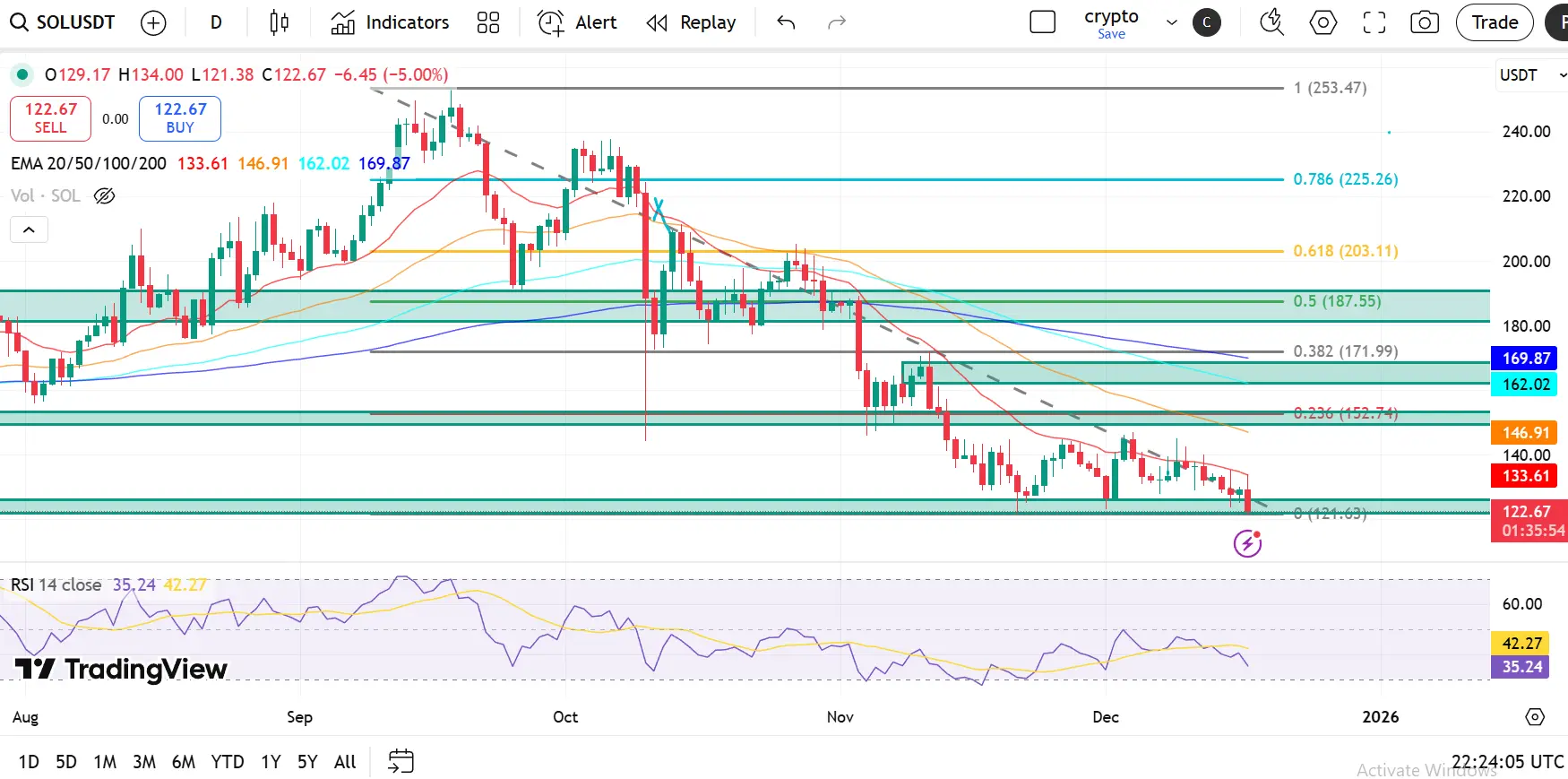Show All time range

pyautogui.click(x=345, y=762)
